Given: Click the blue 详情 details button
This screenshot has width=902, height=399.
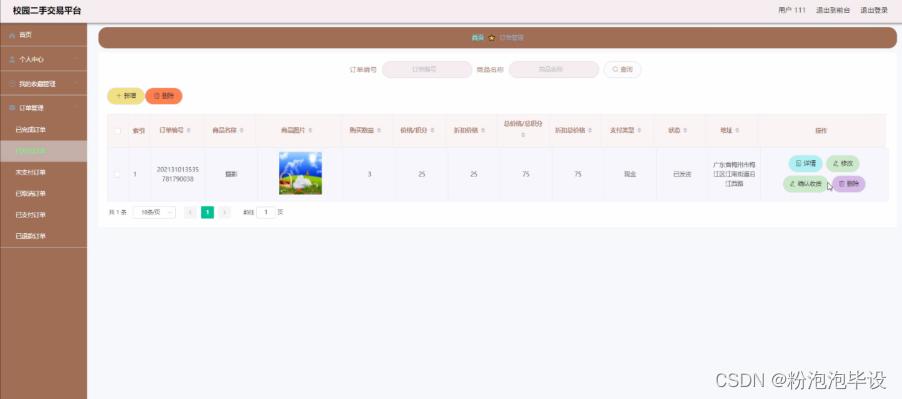Looking at the screenshot, I should (x=805, y=164).
